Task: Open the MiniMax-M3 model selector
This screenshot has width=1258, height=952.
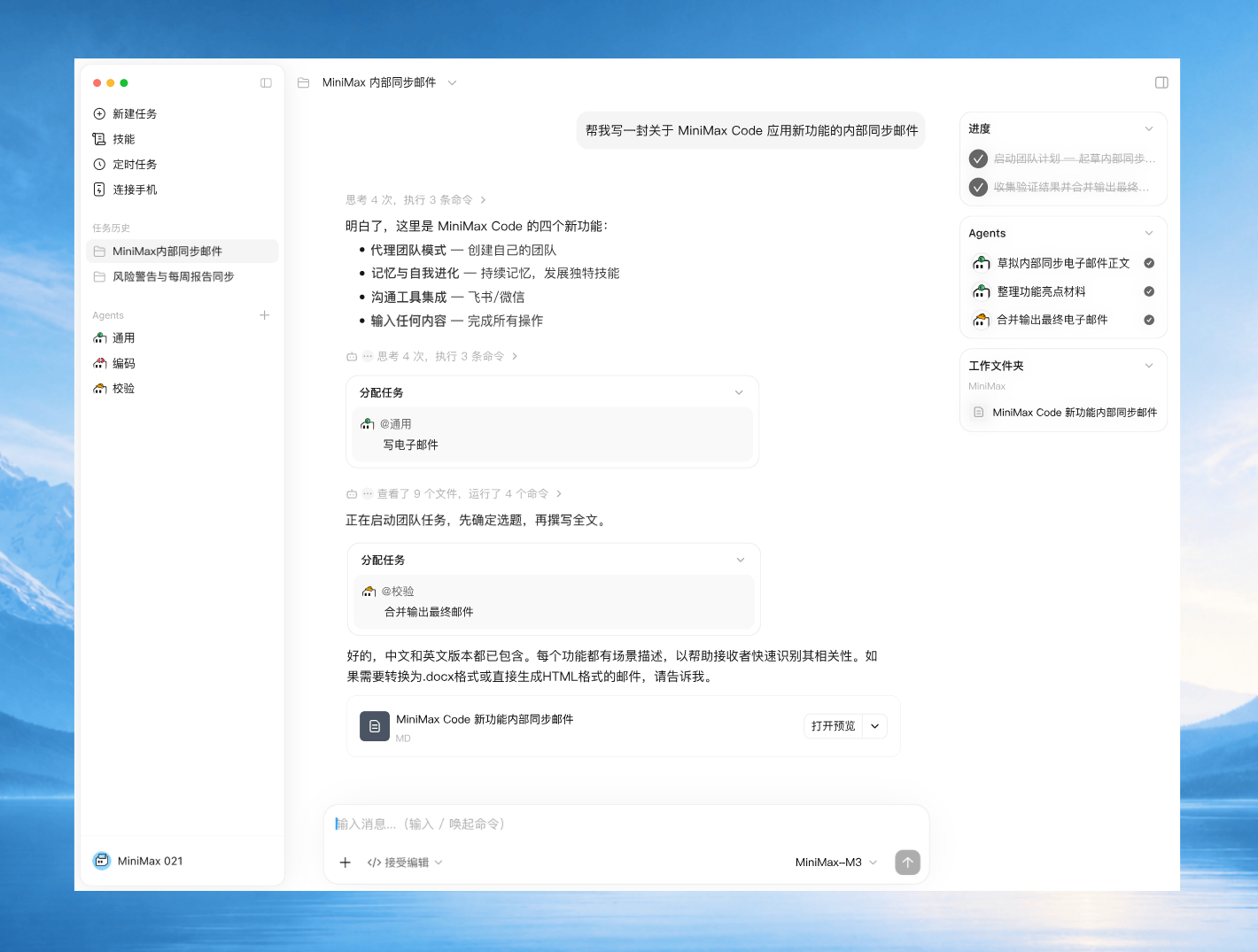Action: 836,863
